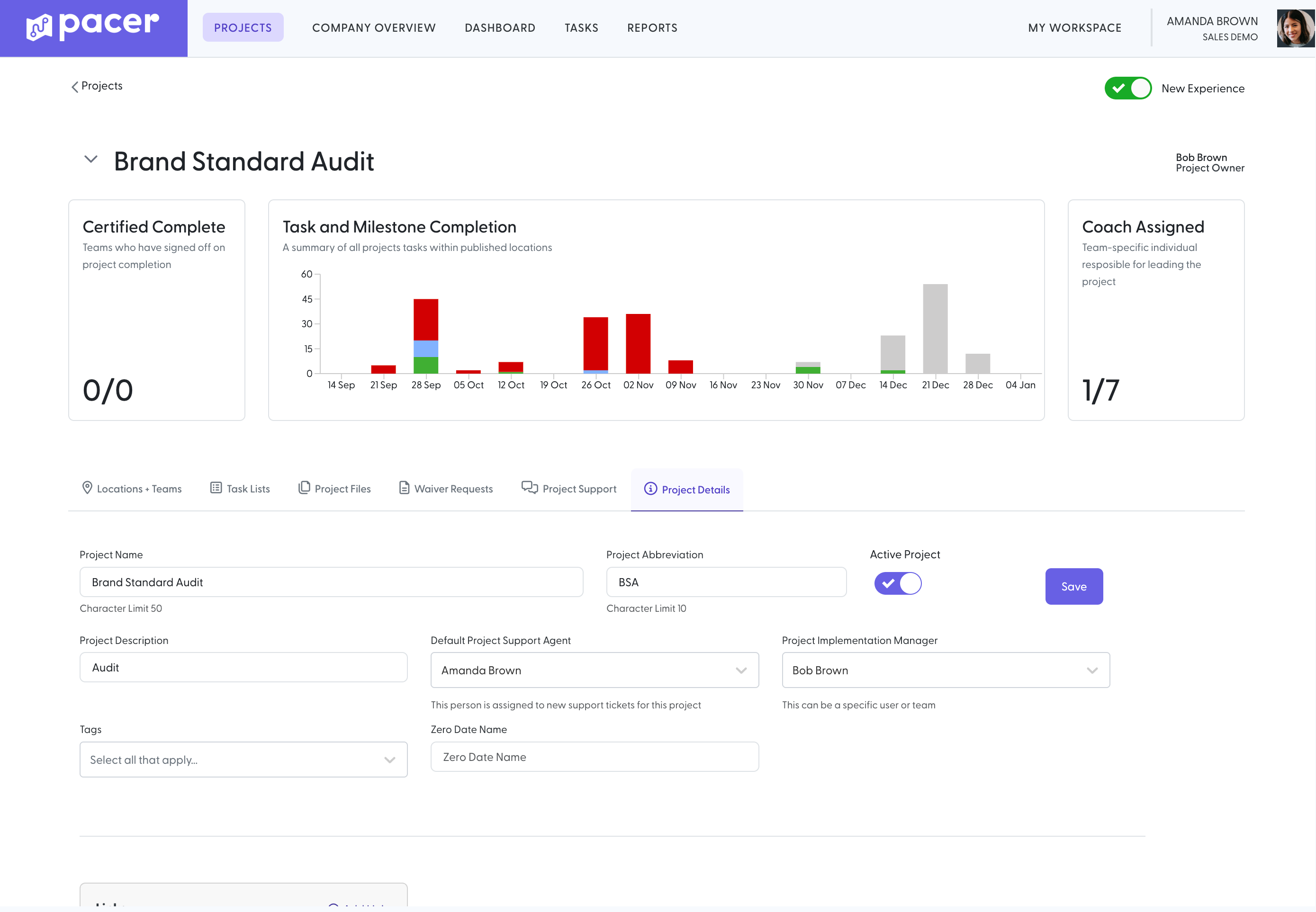This screenshot has height=912, width=1316.
Task: Click the Pacer logo icon
Action: pos(39,27)
